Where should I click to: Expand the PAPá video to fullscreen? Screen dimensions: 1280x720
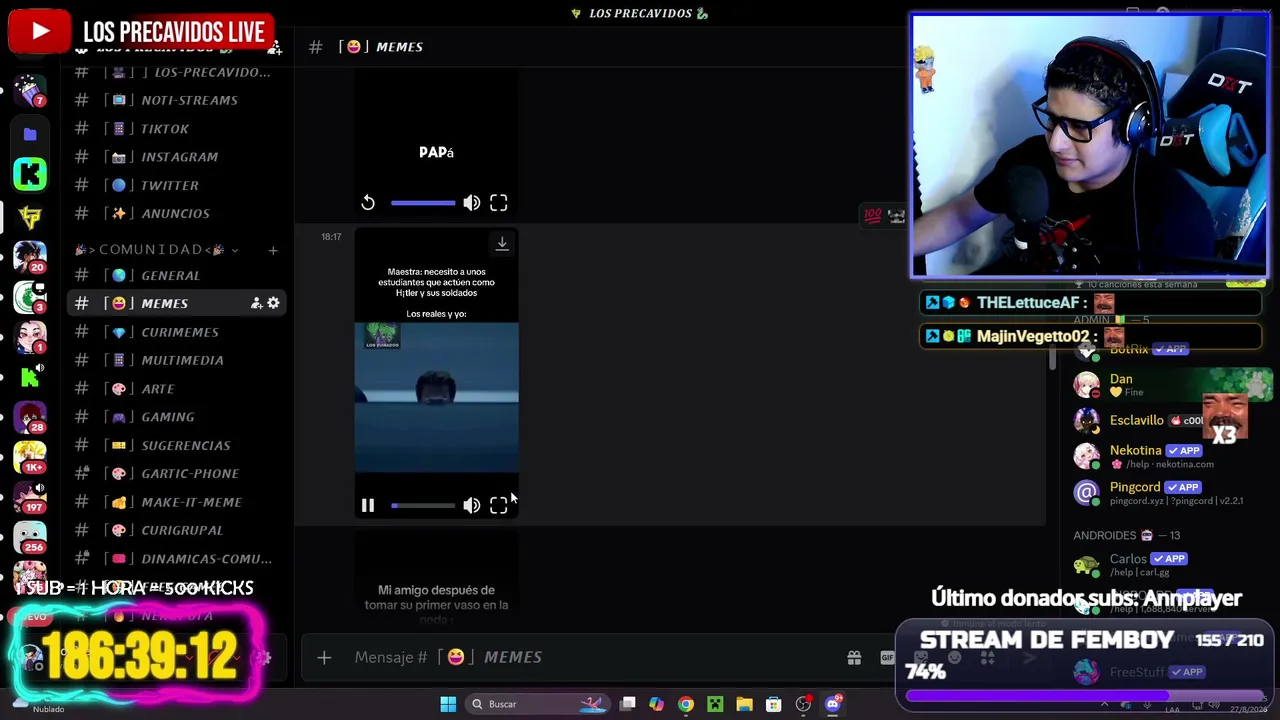tap(498, 203)
